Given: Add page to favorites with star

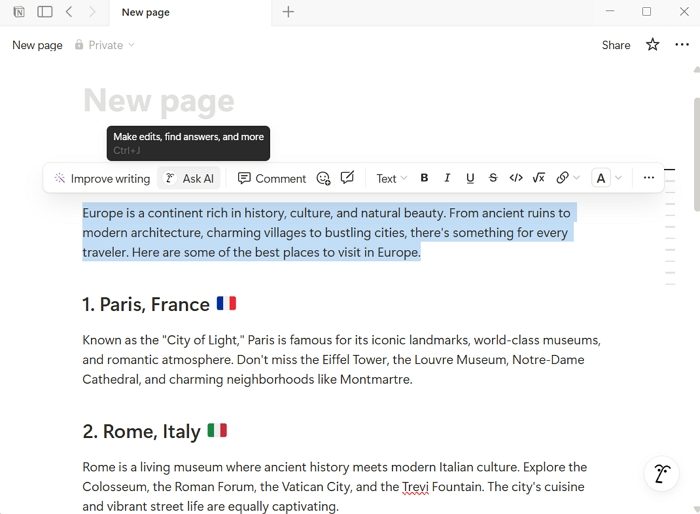Looking at the screenshot, I should tap(652, 45).
